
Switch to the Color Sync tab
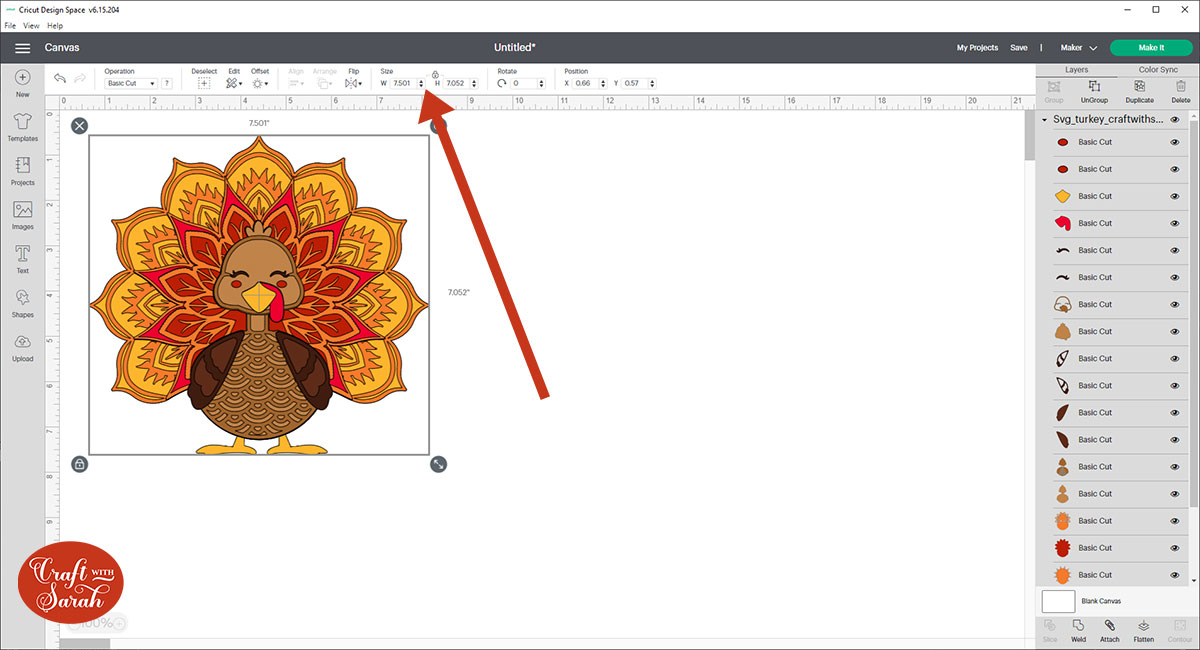[x=1158, y=70]
